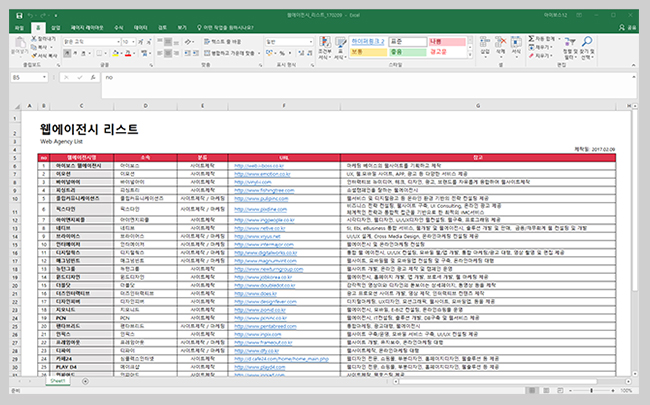Click the Redo arrow in quick access toolbar
Image resolution: width=650 pixels, height=405 pixels.
[x=43, y=15]
